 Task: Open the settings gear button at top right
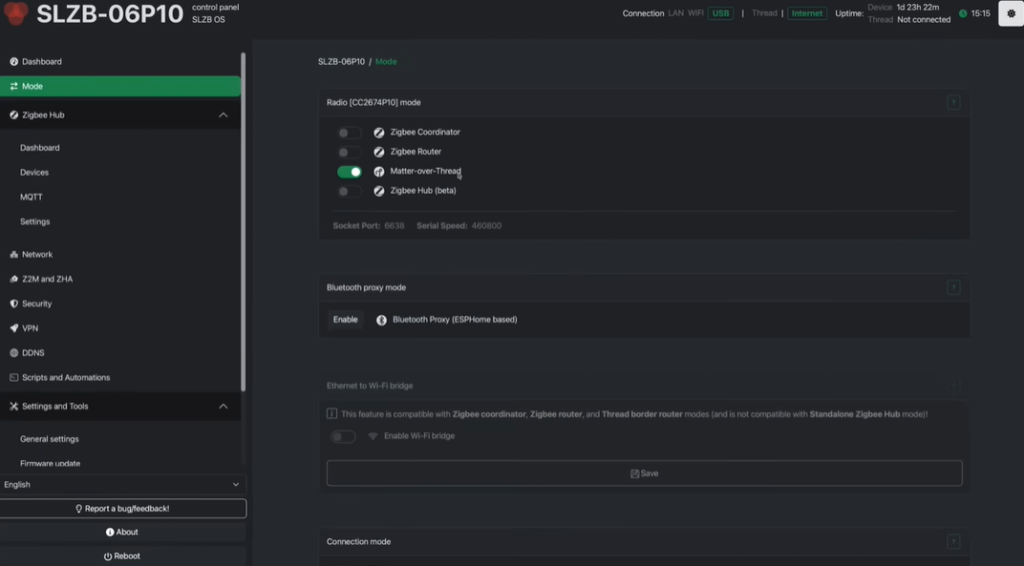coord(1011,13)
